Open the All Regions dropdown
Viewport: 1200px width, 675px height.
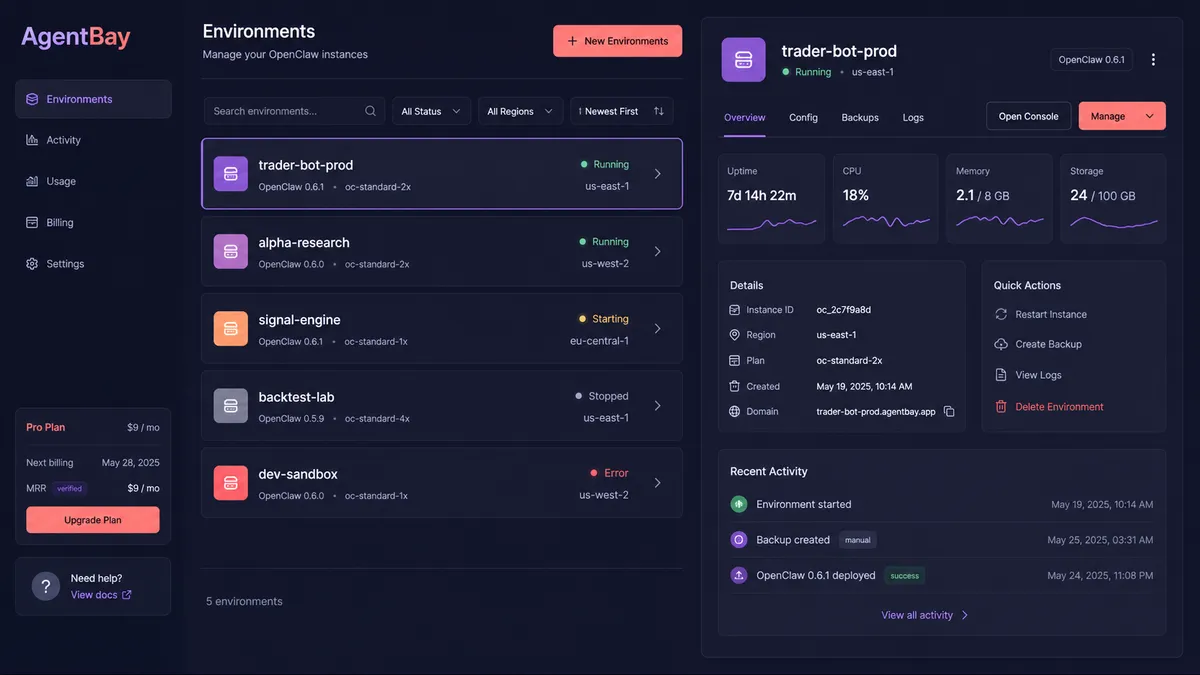pos(520,111)
